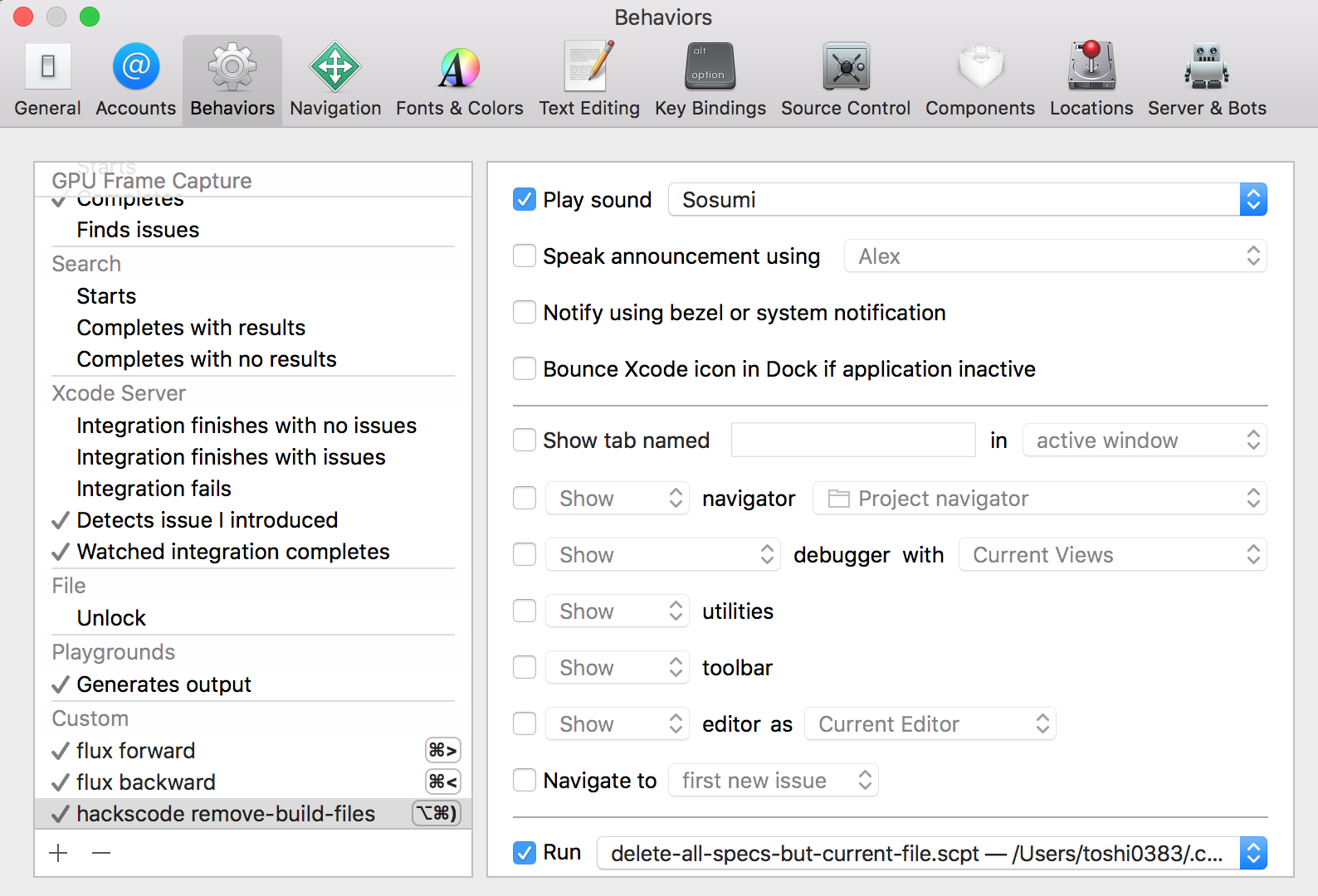Open the Accounts preferences icon
Image resolution: width=1318 pixels, height=896 pixels.
pos(136,66)
